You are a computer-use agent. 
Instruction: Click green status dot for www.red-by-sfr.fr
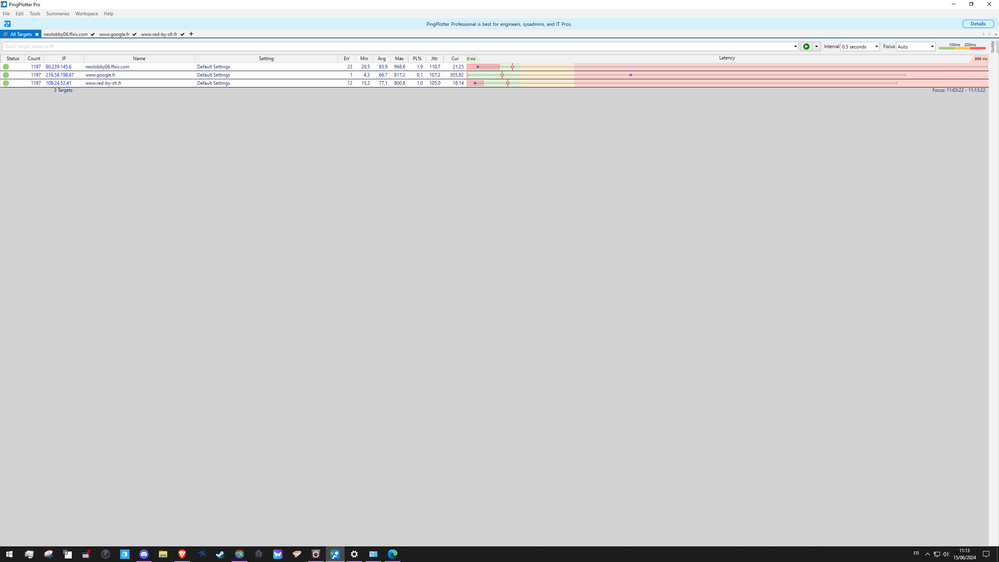[6, 83]
